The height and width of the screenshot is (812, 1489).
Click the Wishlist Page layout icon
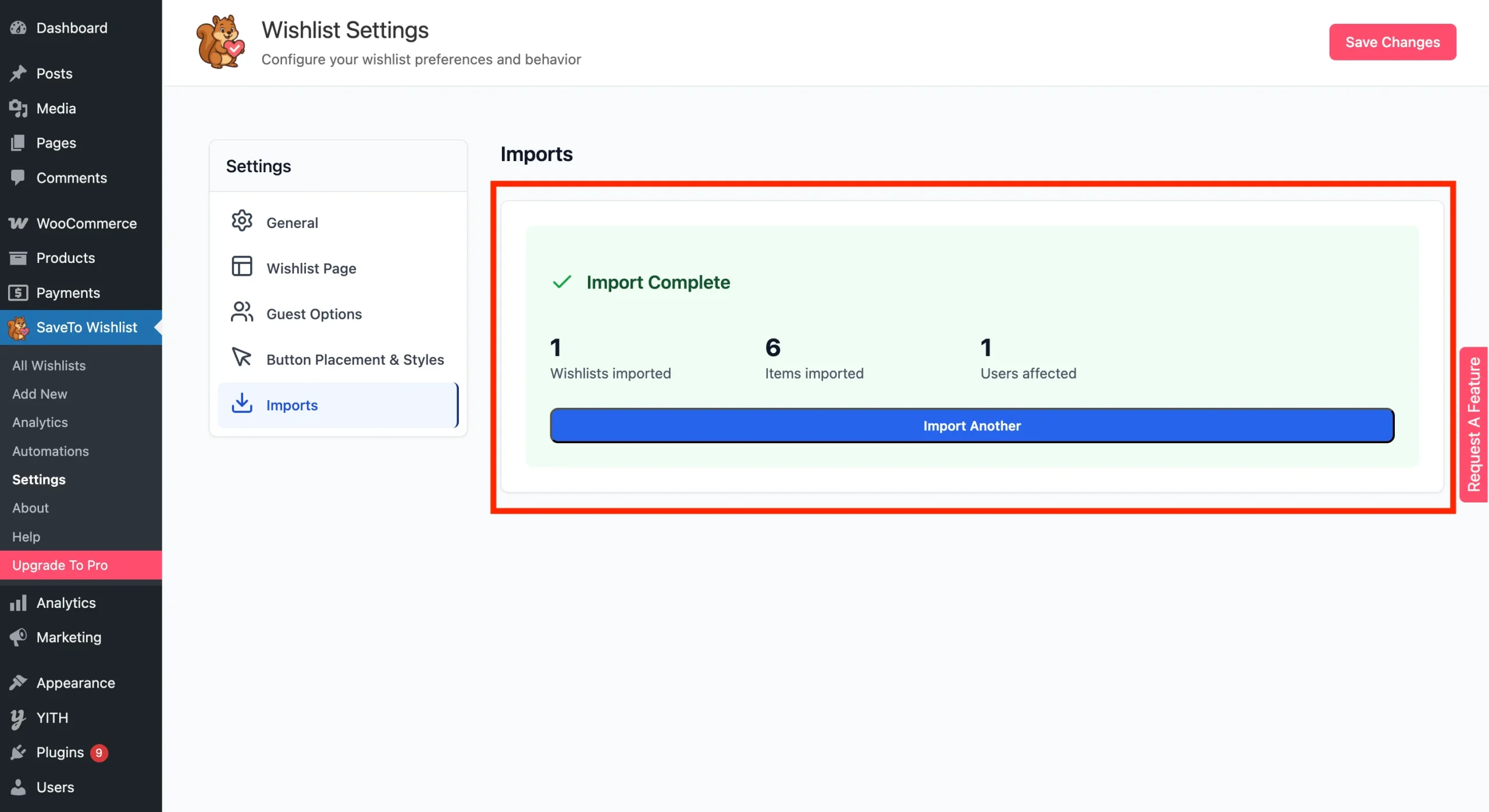(241, 266)
